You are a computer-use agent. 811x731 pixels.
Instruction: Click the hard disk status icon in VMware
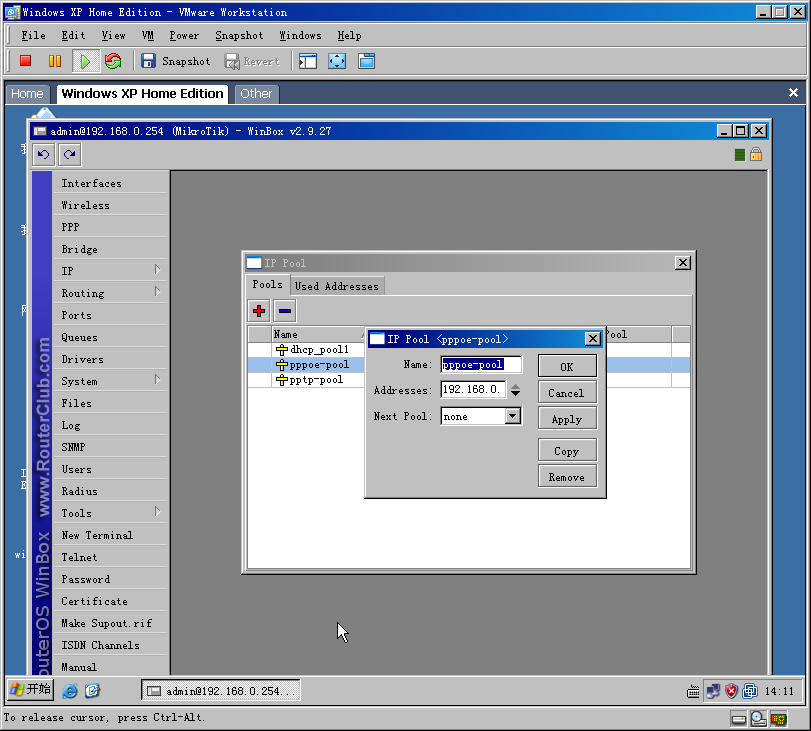tap(739, 719)
